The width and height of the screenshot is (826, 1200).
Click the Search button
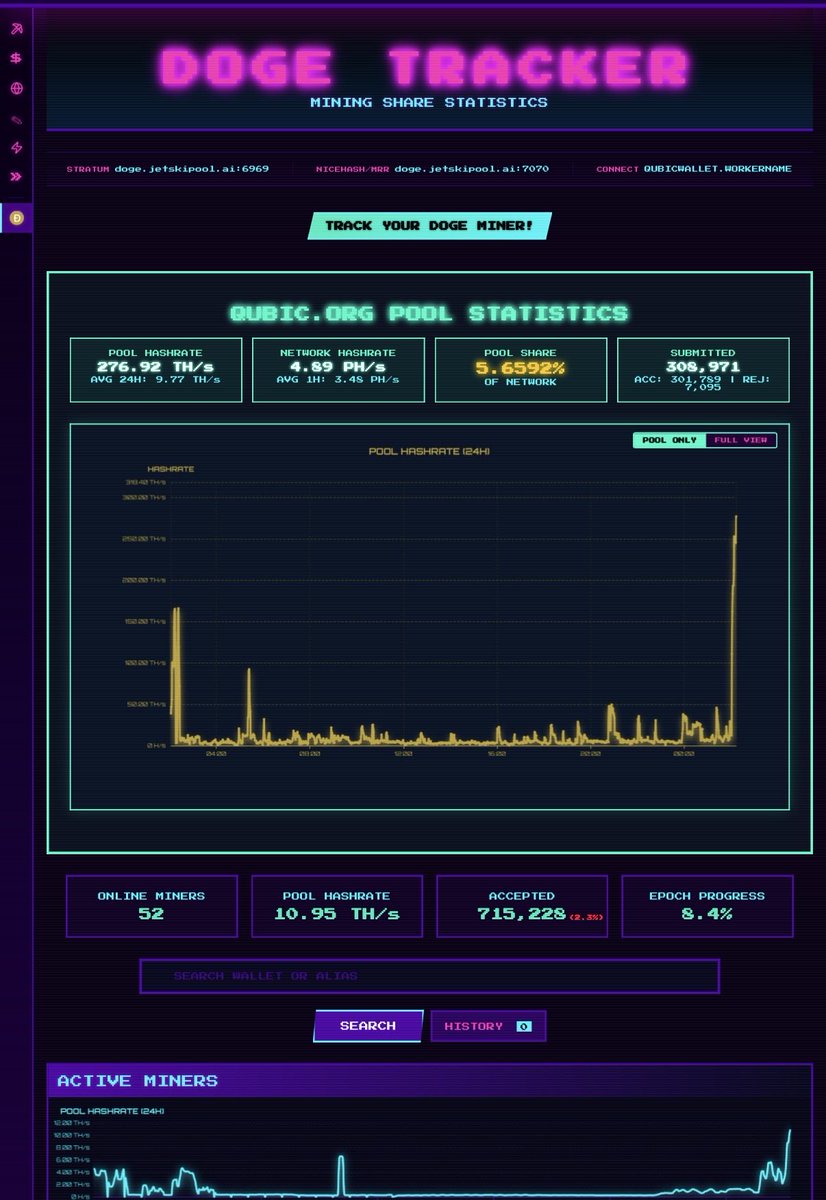tap(368, 1026)
